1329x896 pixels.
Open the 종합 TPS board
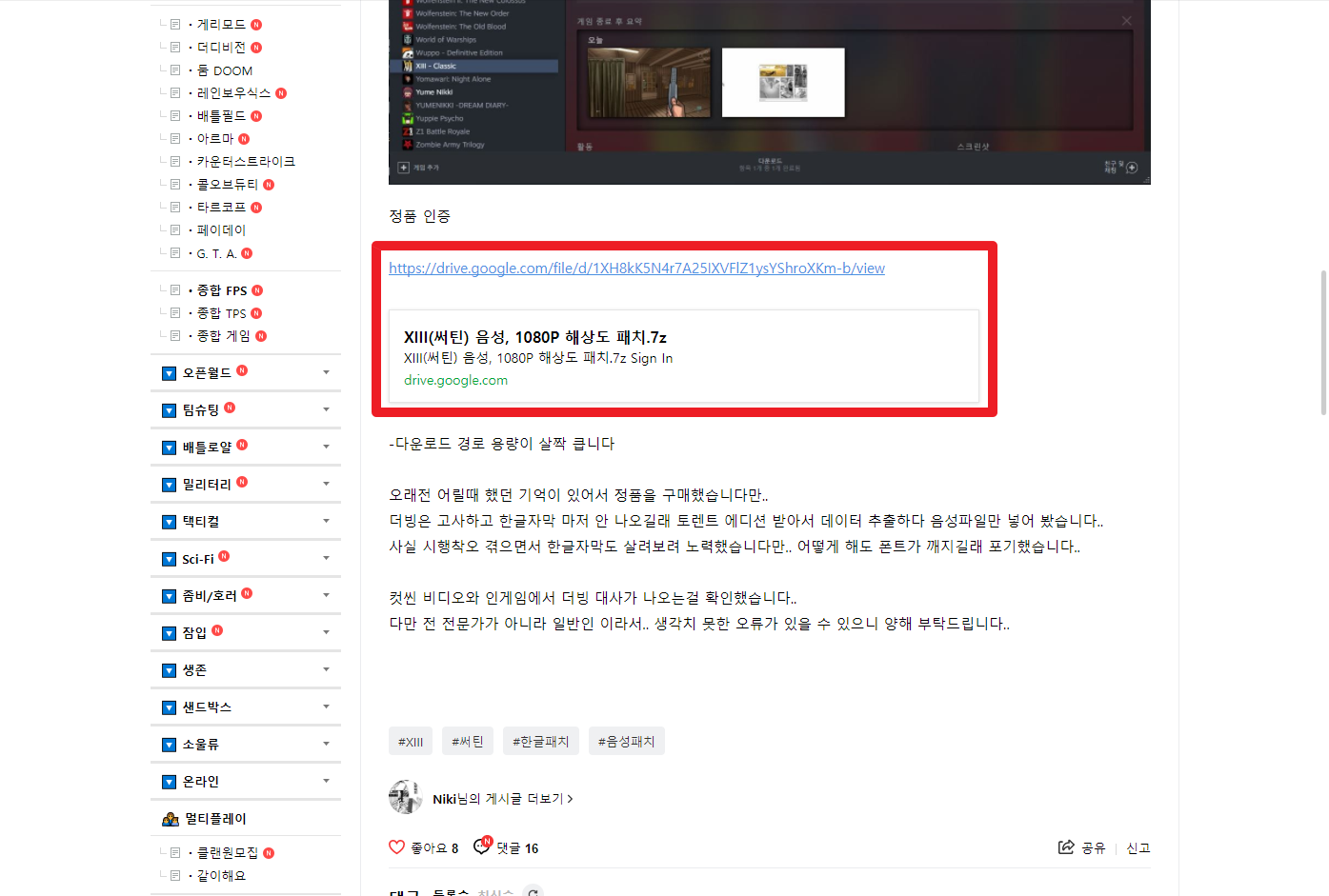pos(221,313)
